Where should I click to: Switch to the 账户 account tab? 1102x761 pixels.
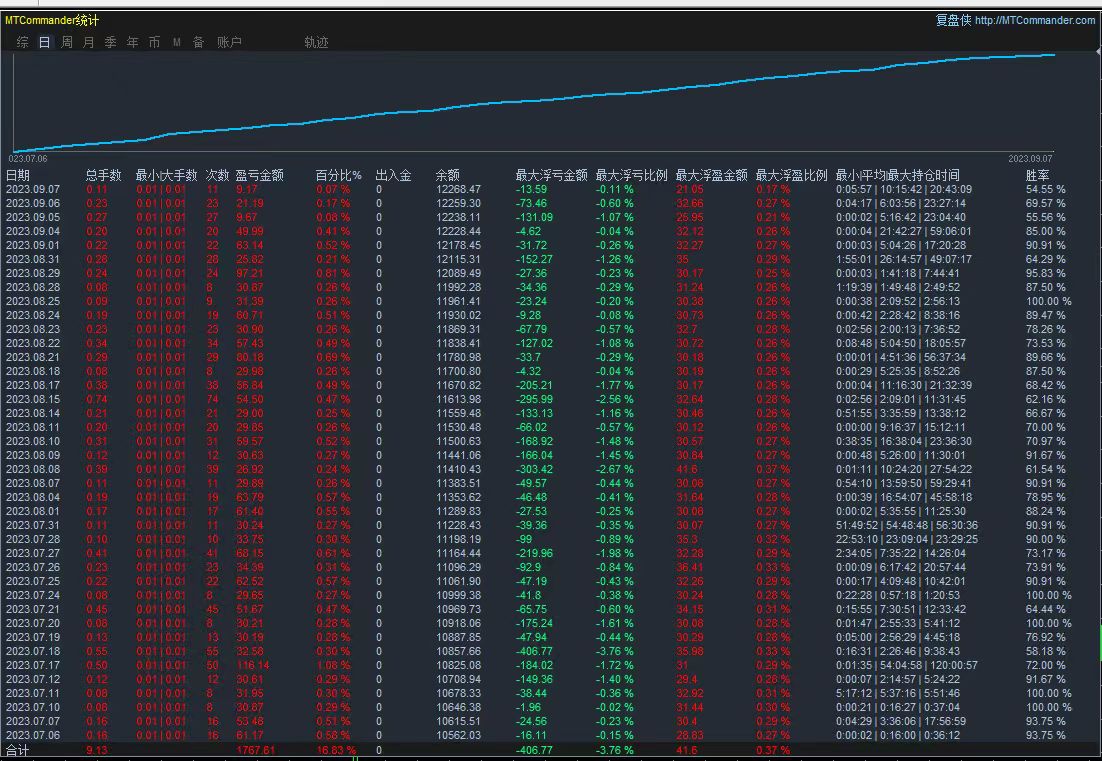click(231, 42)
